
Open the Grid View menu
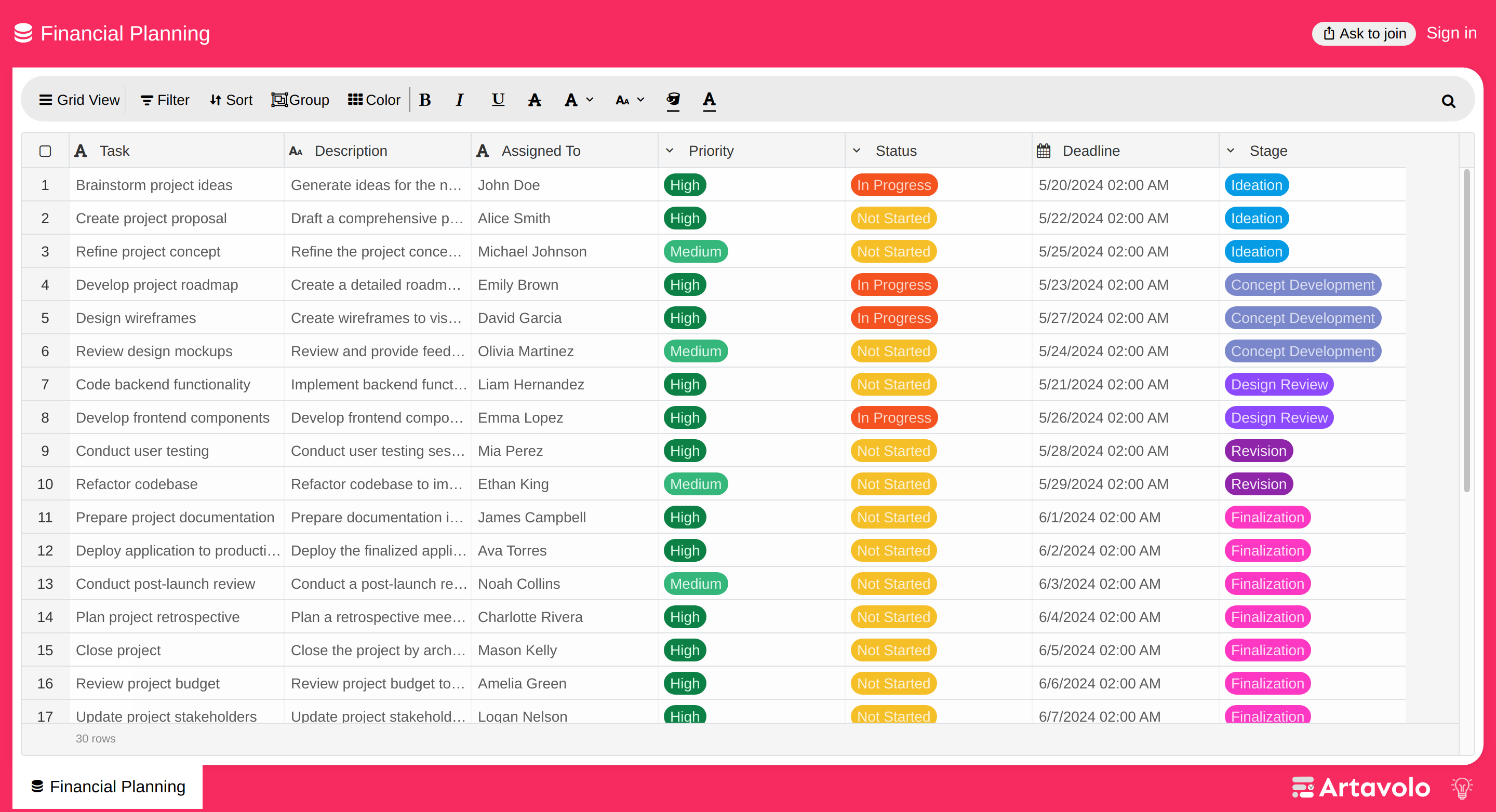point(79,100)
